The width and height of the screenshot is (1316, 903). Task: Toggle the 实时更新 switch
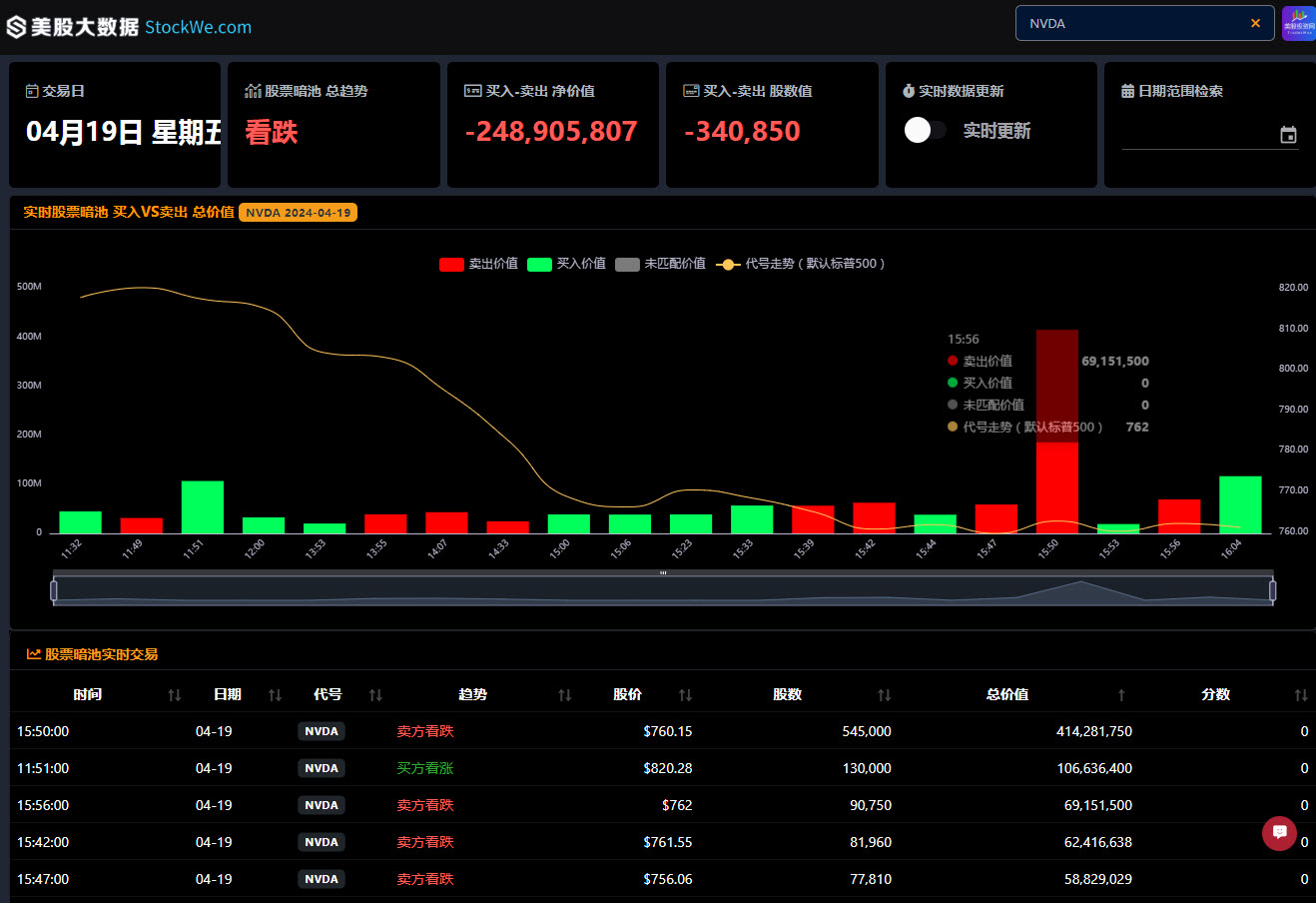tap(926, 130)
